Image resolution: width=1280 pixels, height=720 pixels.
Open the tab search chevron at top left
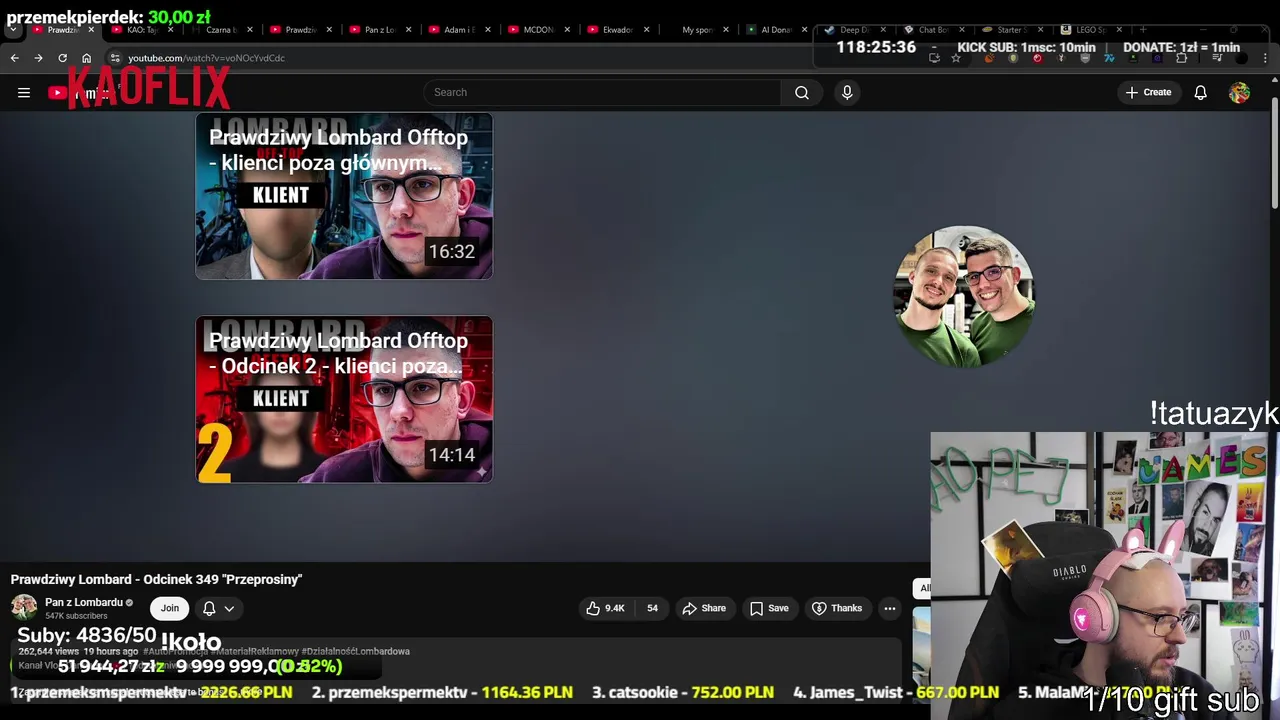tap(13, 30)
